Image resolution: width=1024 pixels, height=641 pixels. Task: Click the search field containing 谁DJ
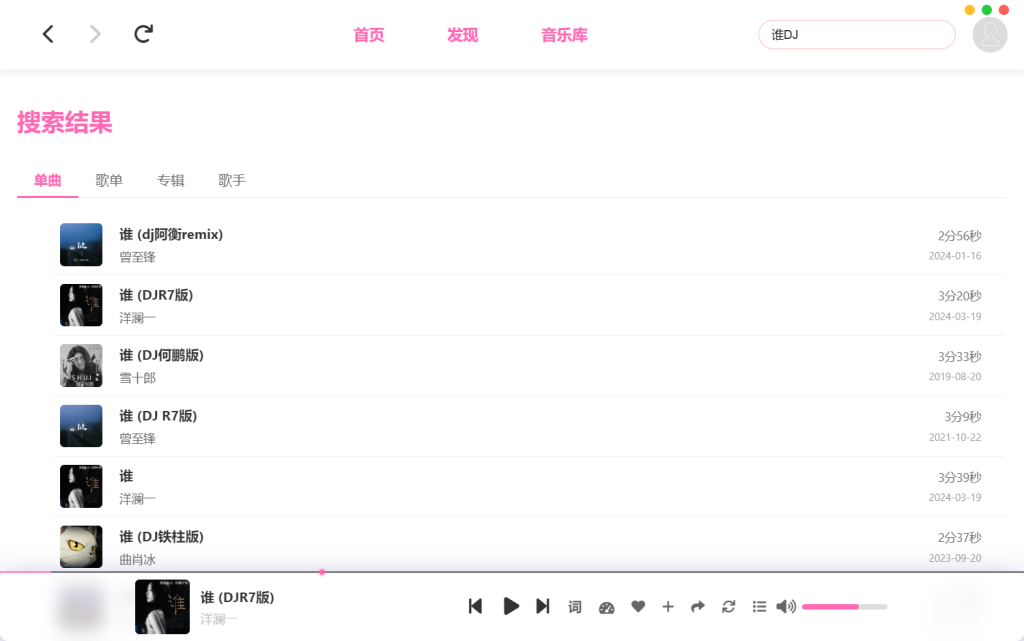856,35
